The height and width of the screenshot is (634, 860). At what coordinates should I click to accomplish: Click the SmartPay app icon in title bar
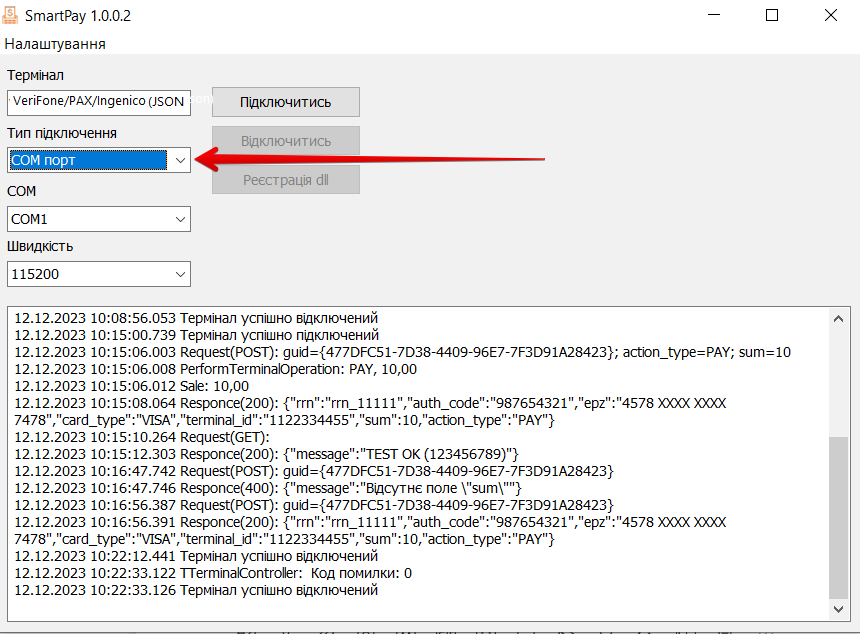pyautogui.click(x=14, y=16)
